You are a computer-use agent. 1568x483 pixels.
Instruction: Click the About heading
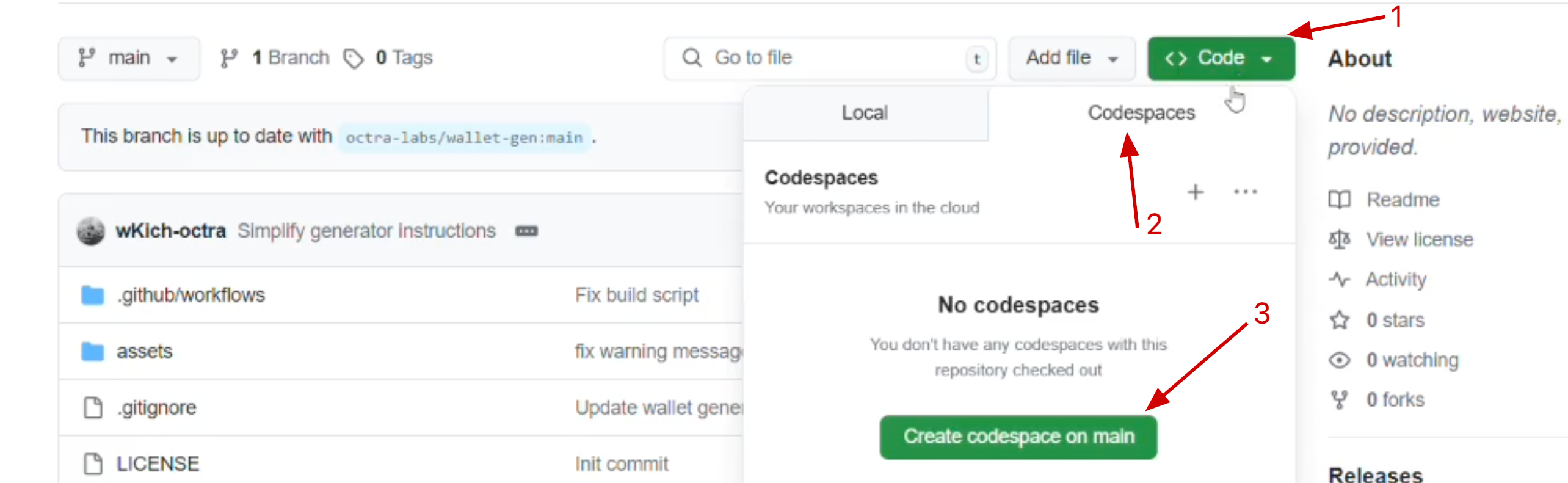pyautogui.click(x=1360, y=59)
